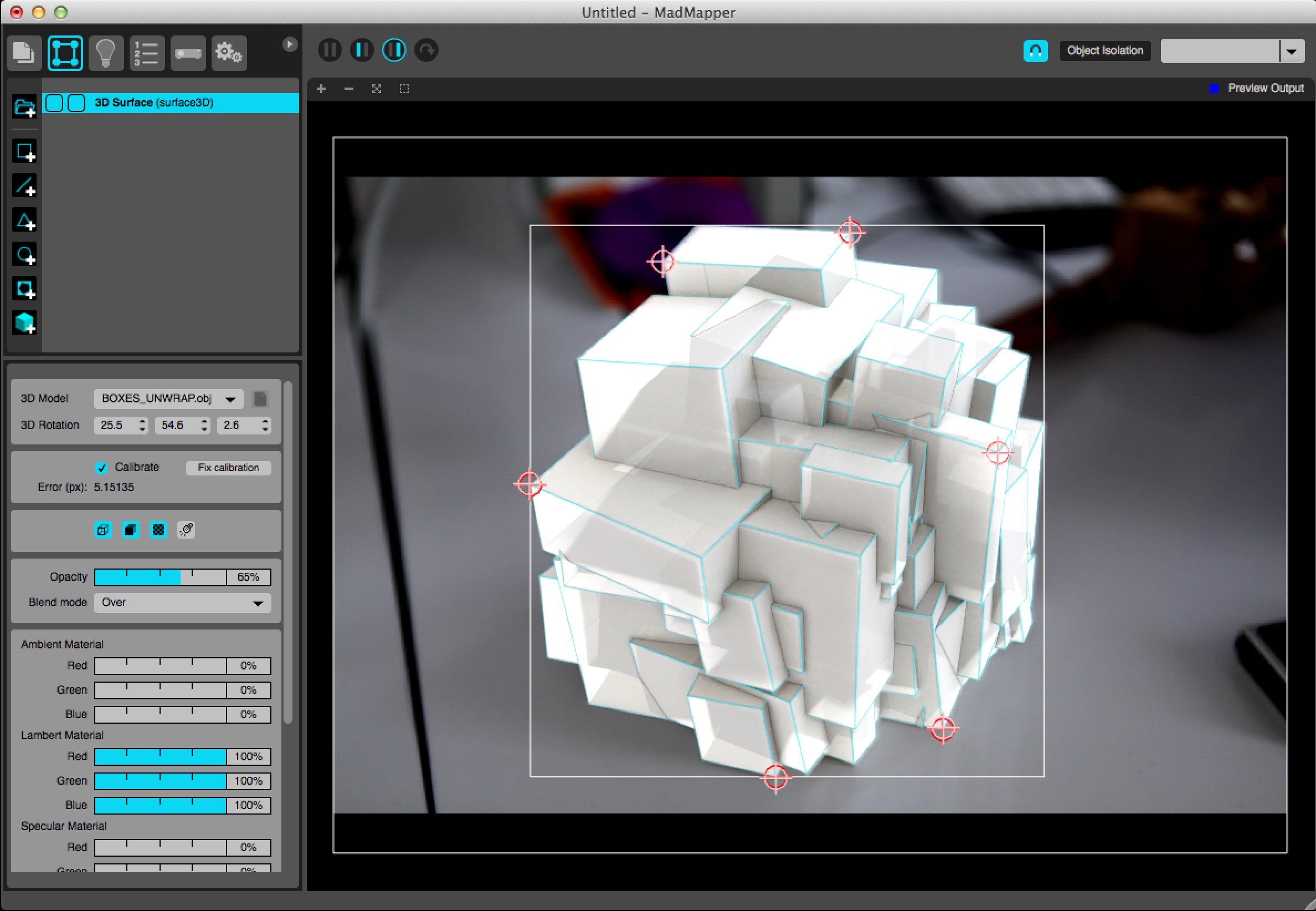Viewport: 1316px width, 911px height.
Task: Click the Fix calibration button
Action: pos(228,468)
